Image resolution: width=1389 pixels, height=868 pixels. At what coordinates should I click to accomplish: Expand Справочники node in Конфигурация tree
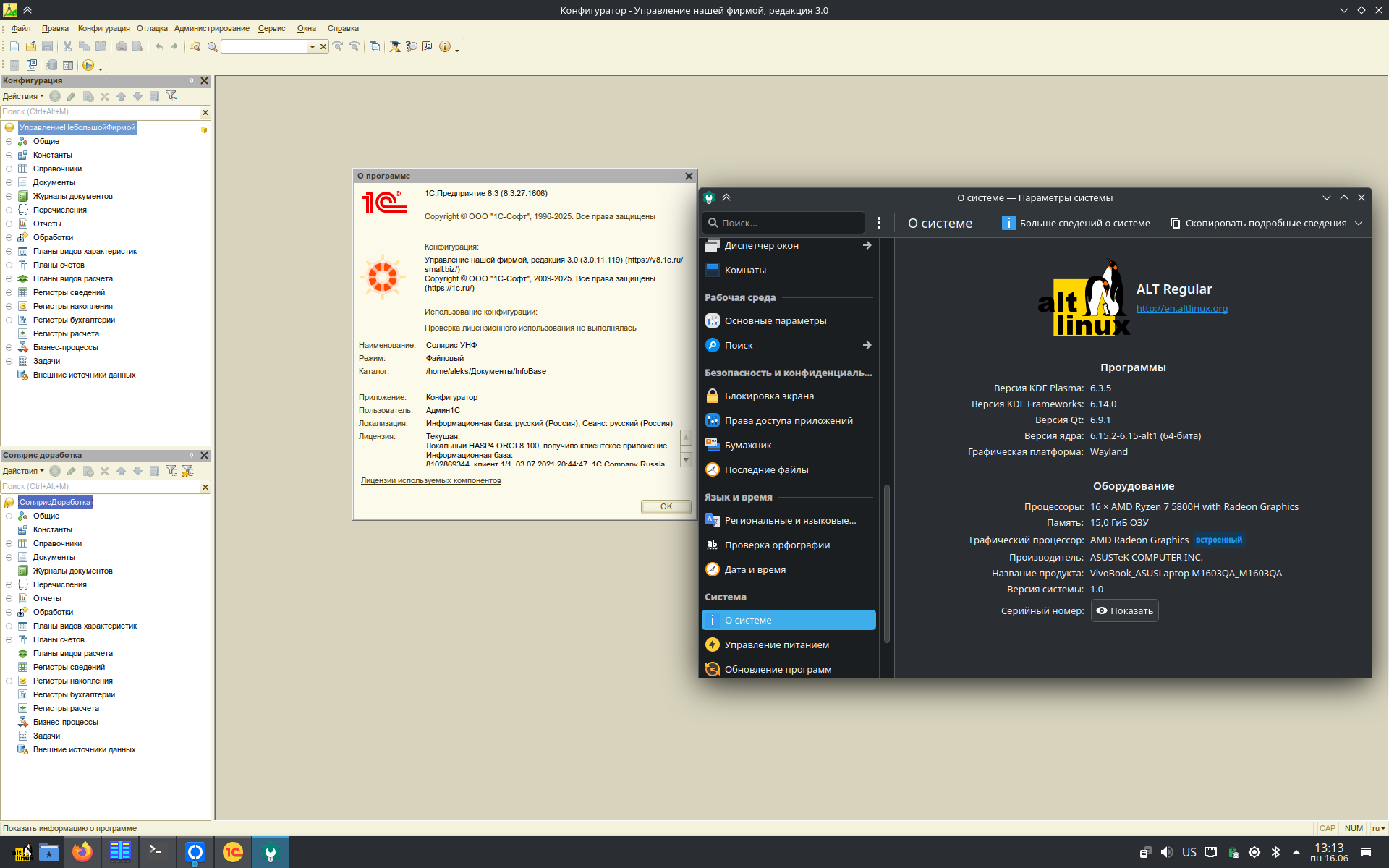(9, 169)
